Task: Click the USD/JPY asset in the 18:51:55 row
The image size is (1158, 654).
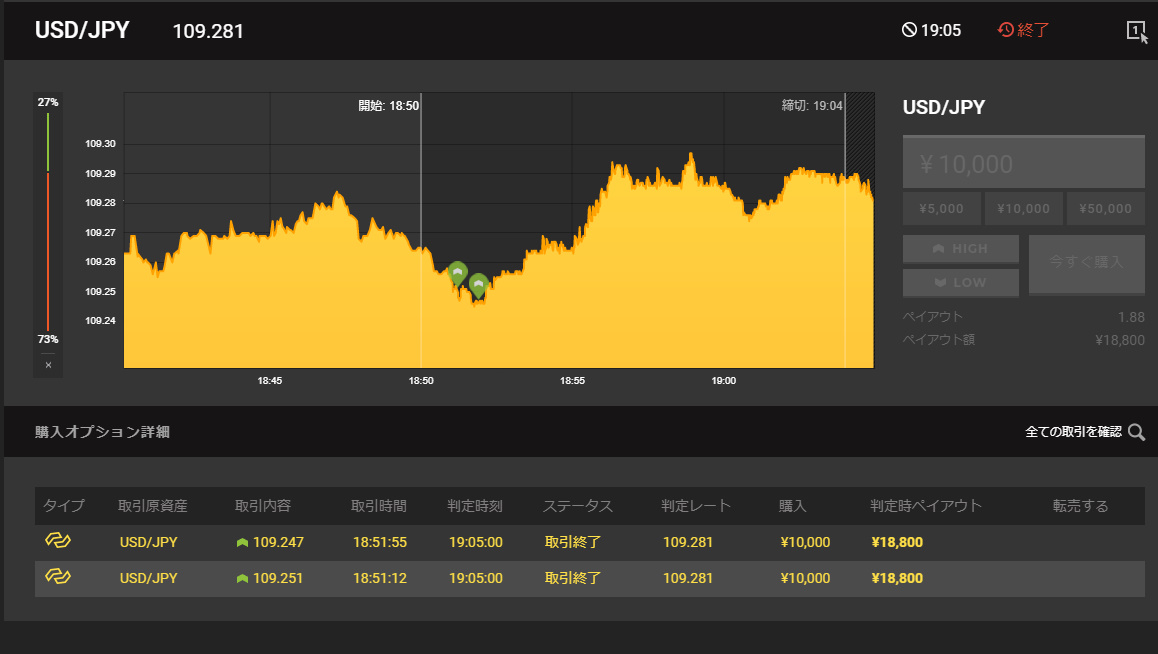Action: [x=148, y=542]
